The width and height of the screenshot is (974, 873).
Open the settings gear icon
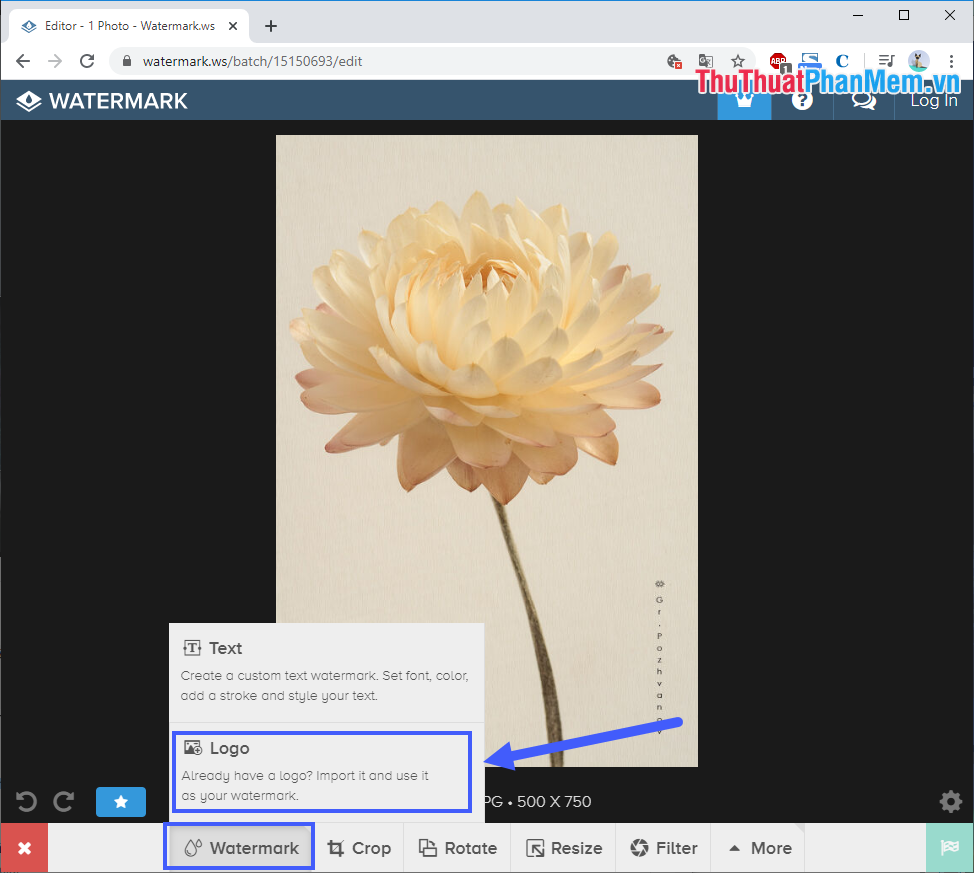click(950, 801)
